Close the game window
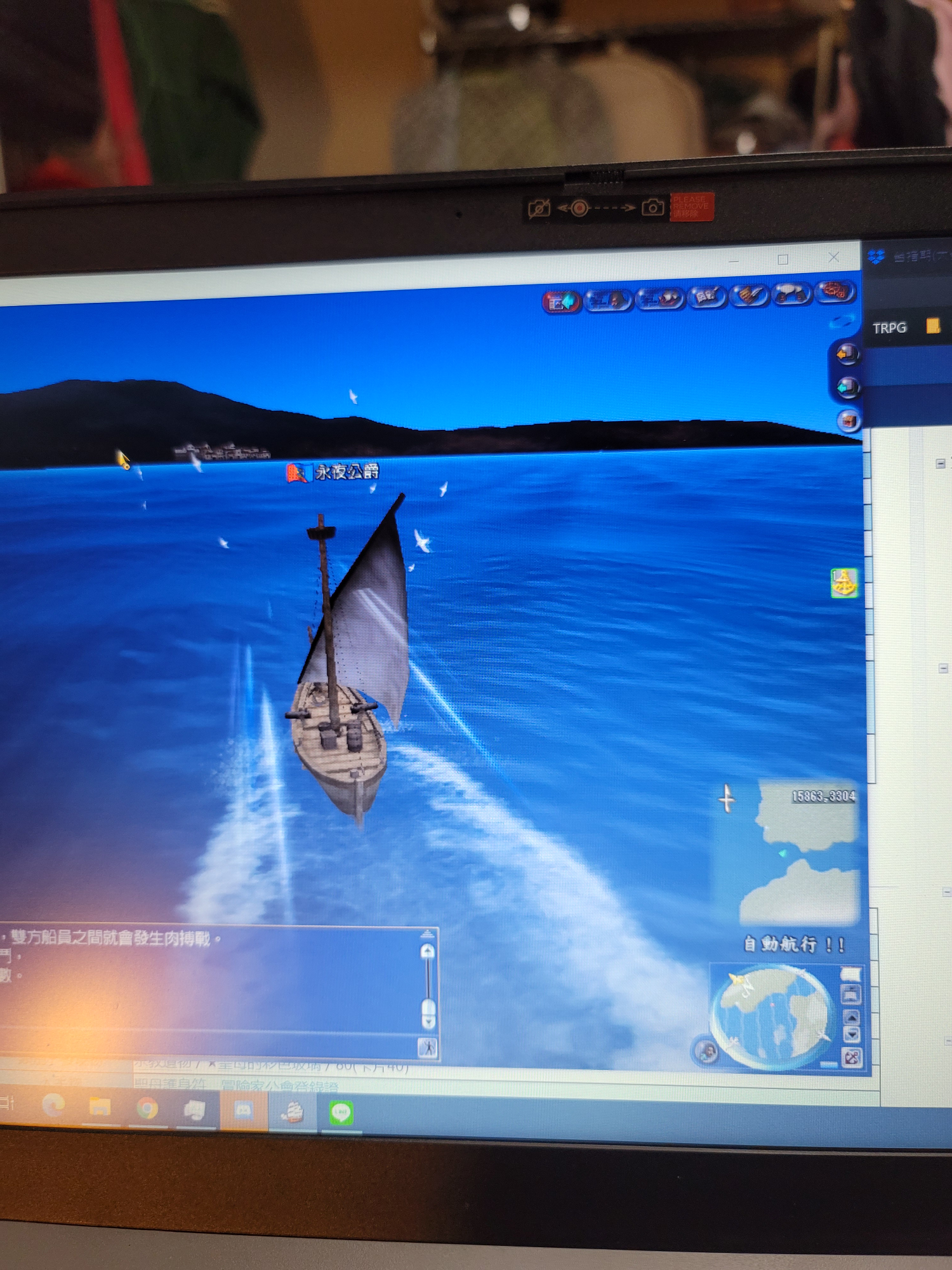 [x=834, y=257]
